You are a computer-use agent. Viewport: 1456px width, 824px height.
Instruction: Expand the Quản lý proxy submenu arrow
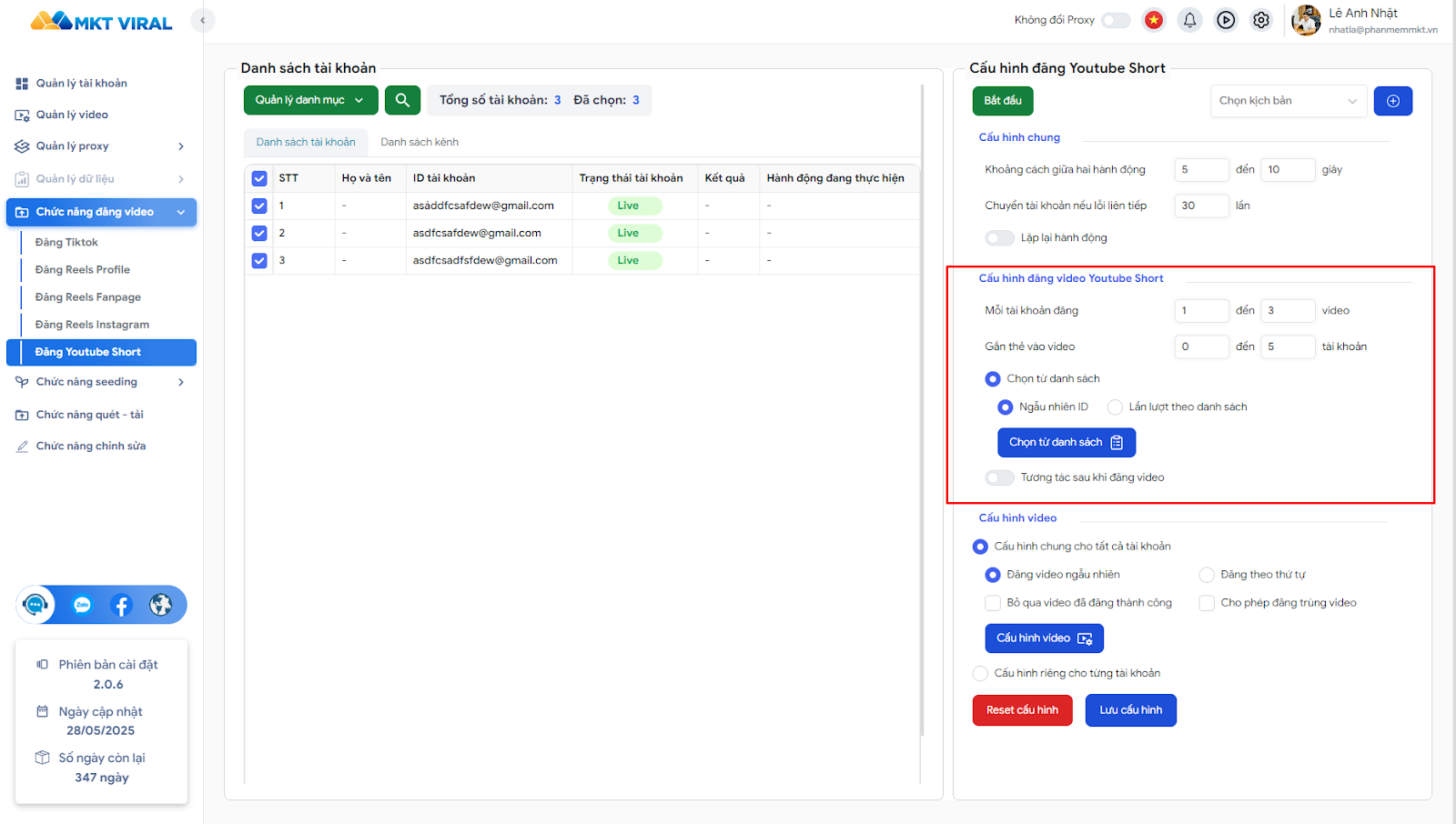coord(181,146)
